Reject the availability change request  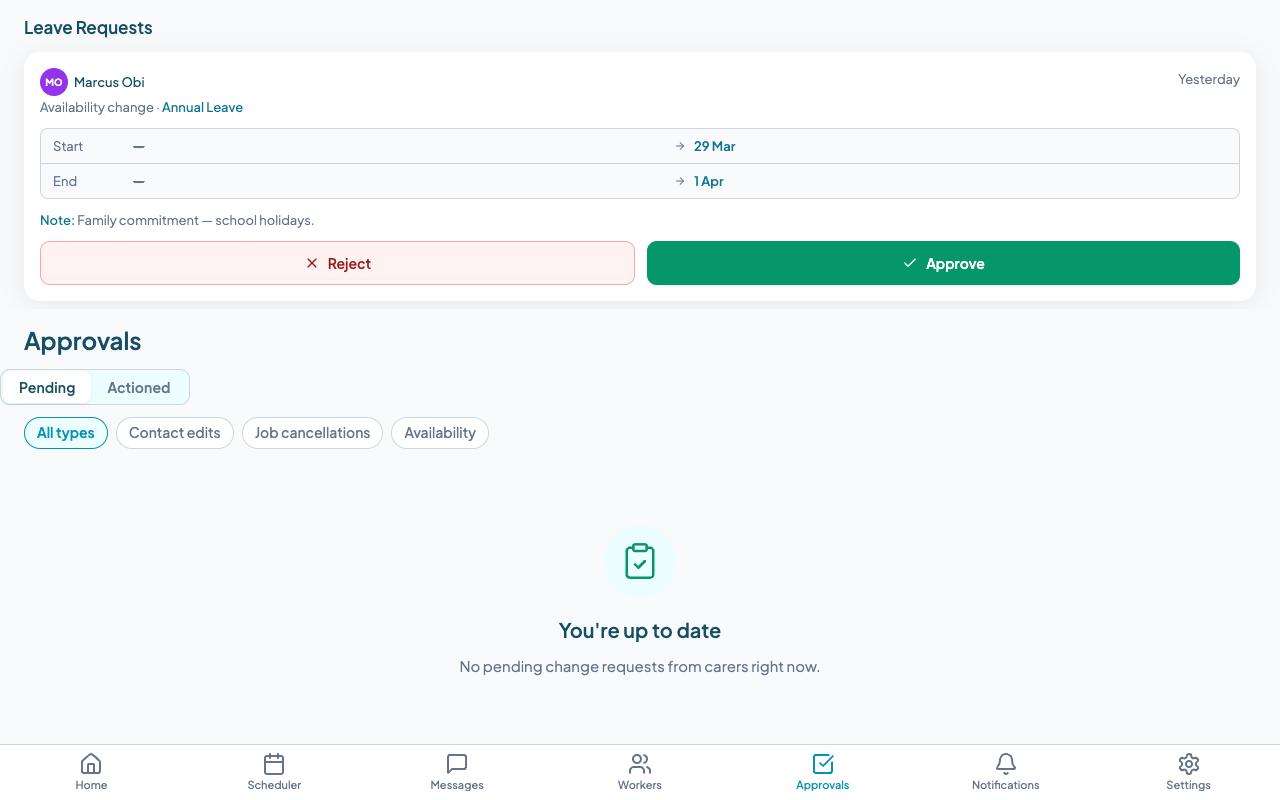[337, 263]
